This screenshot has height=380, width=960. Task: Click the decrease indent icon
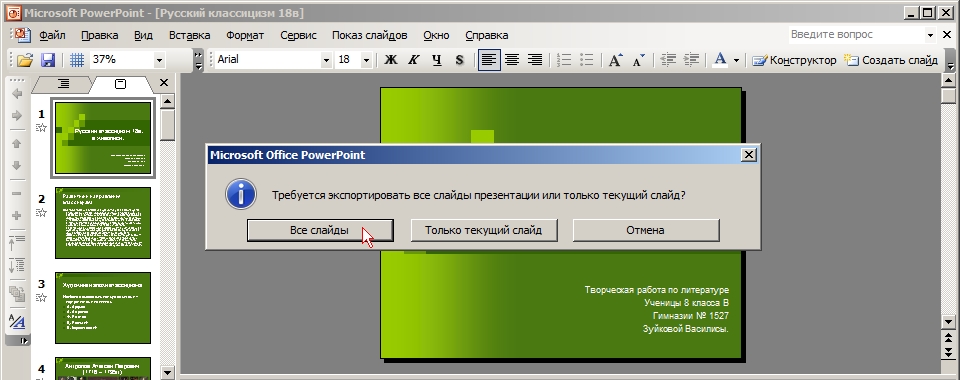point(668,60)
